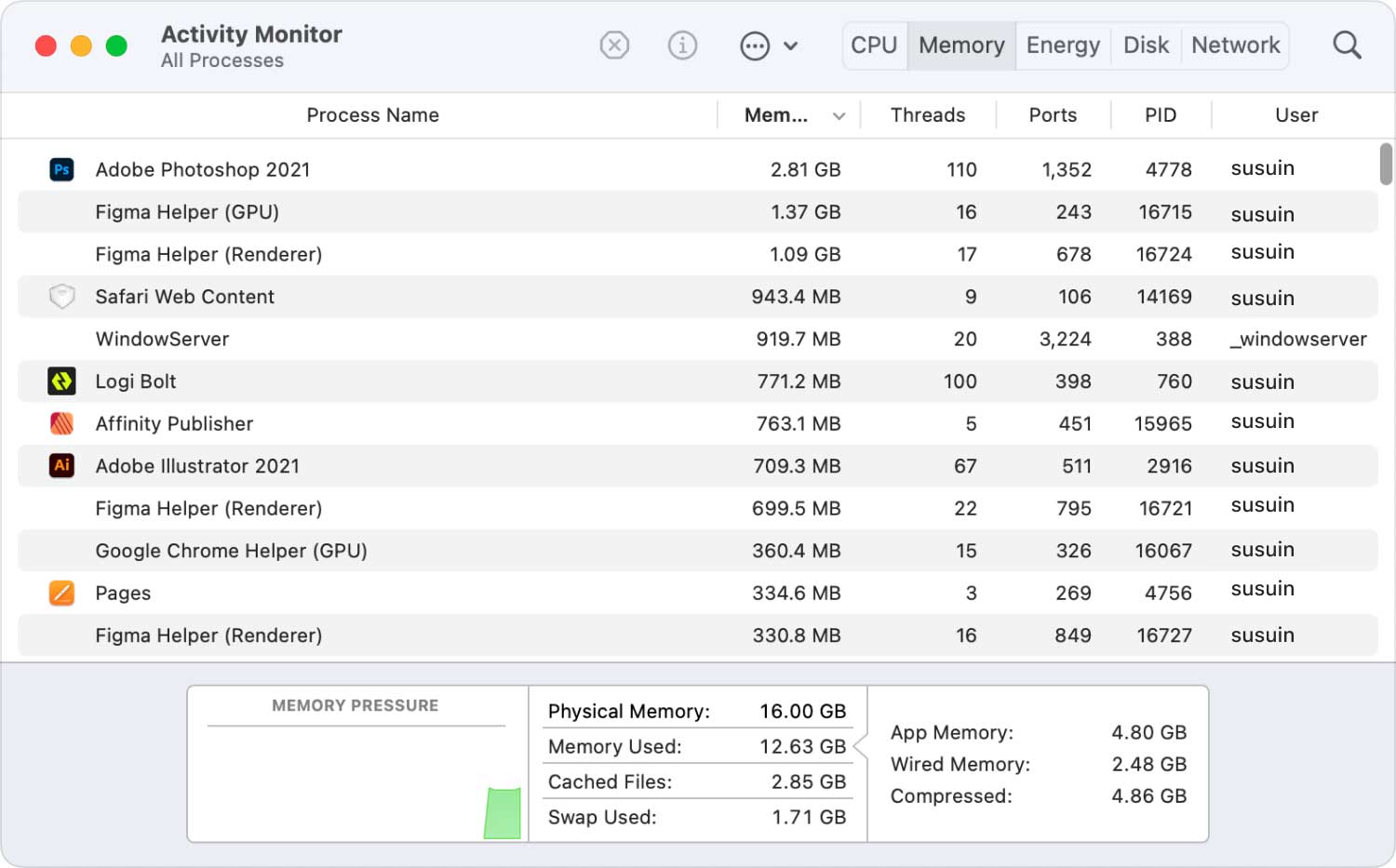Click the Logi Bolt app icon
This screenshot has width=1396, height=868.
(x=61, y=381)
